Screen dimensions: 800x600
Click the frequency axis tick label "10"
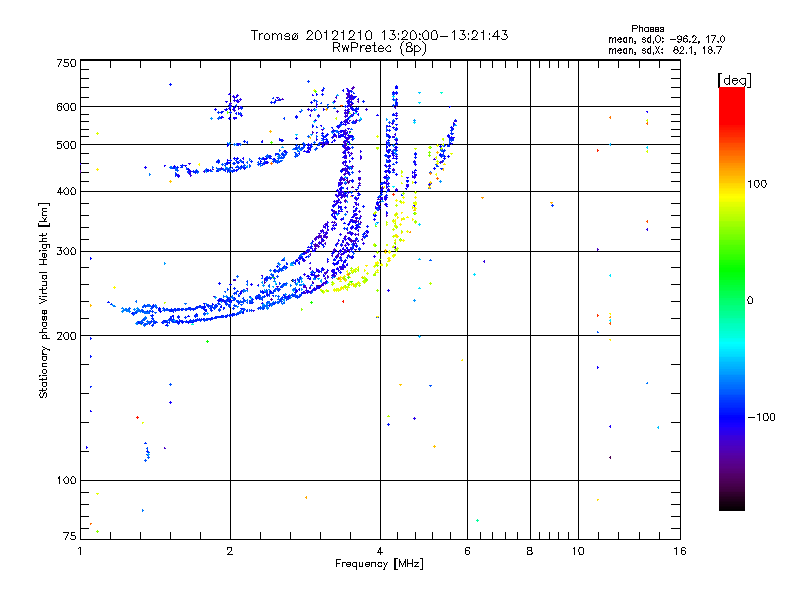578,551
